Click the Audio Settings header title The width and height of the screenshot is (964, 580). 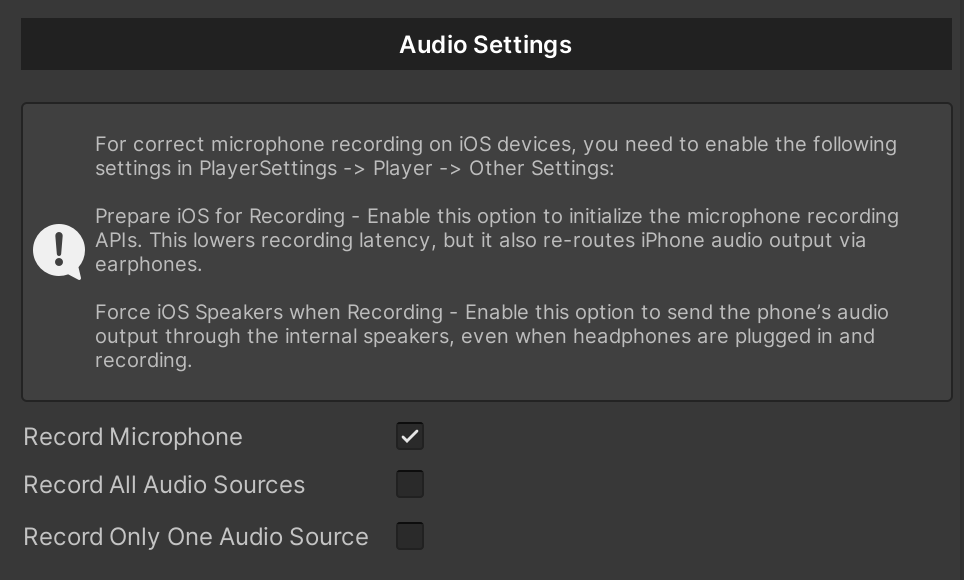point(486,44)
